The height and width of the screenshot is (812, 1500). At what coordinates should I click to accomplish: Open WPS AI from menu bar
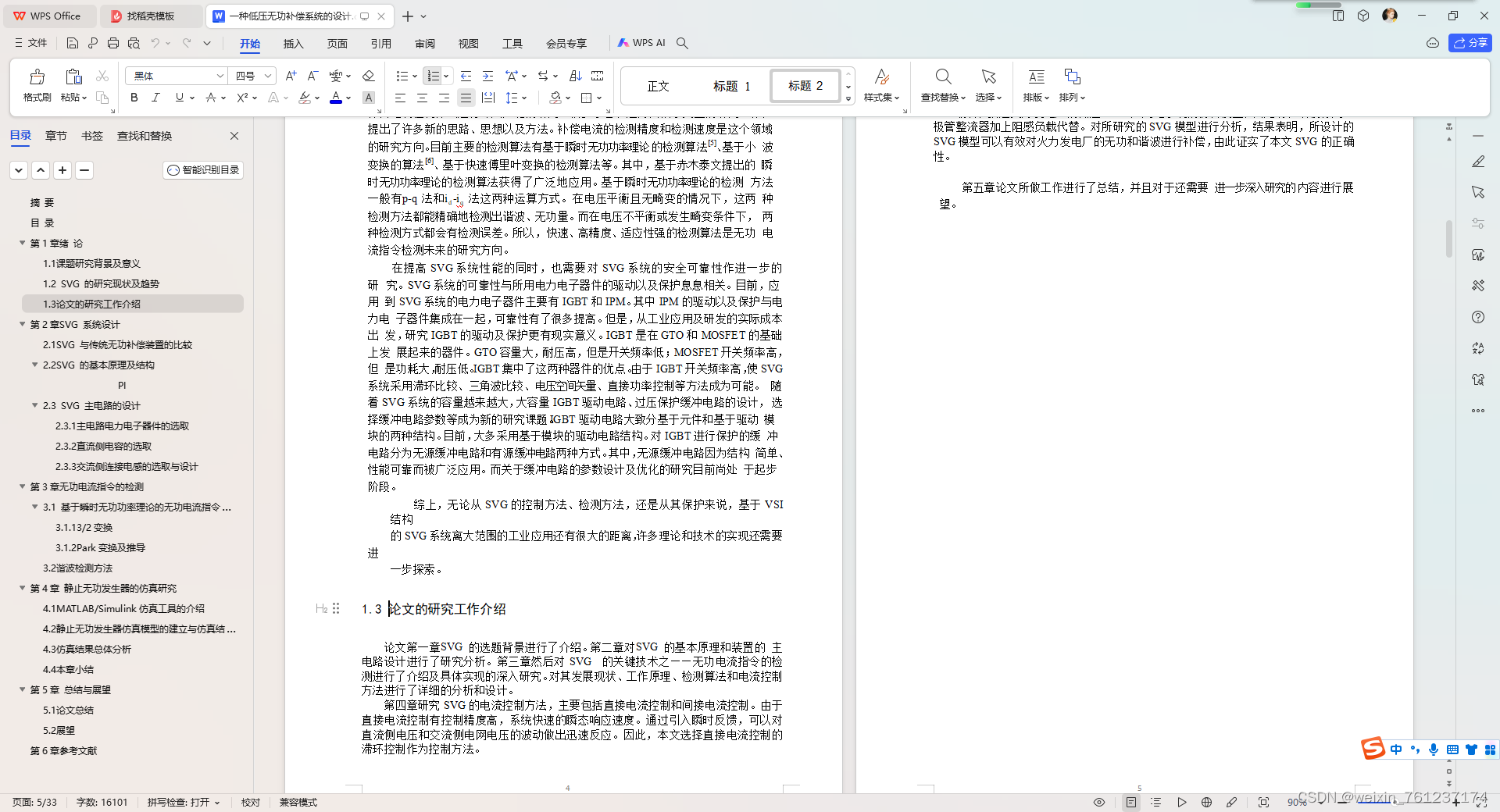pos(641,43)
